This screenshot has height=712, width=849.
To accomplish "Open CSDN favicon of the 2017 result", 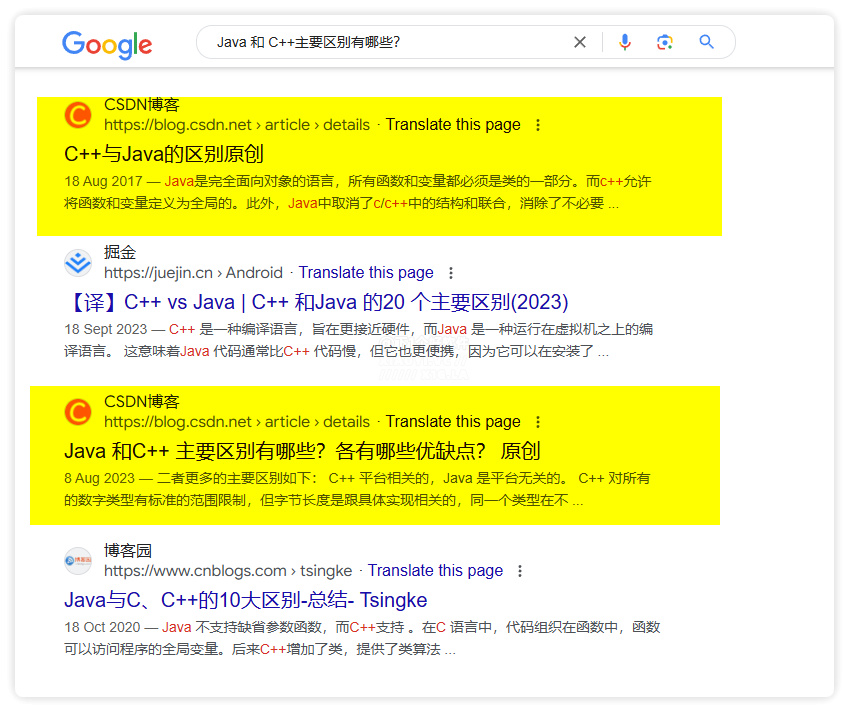I will click(78, 115).
